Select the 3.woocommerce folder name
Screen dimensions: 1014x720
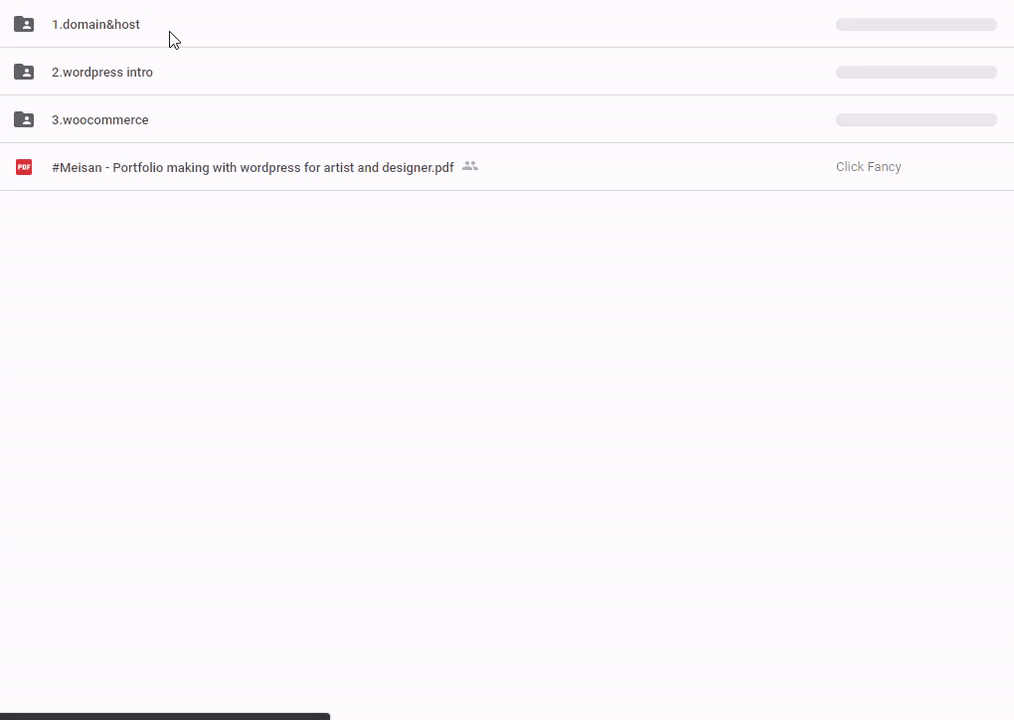coord(100,120)
